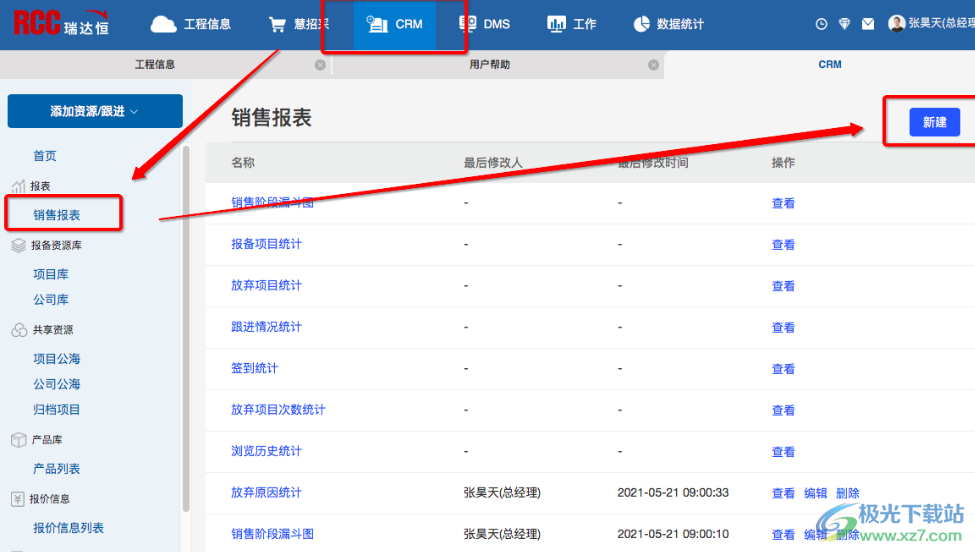Click the 最后修改人 column header
Viewport: 975px width, 552px height.
tap(492, 163)
